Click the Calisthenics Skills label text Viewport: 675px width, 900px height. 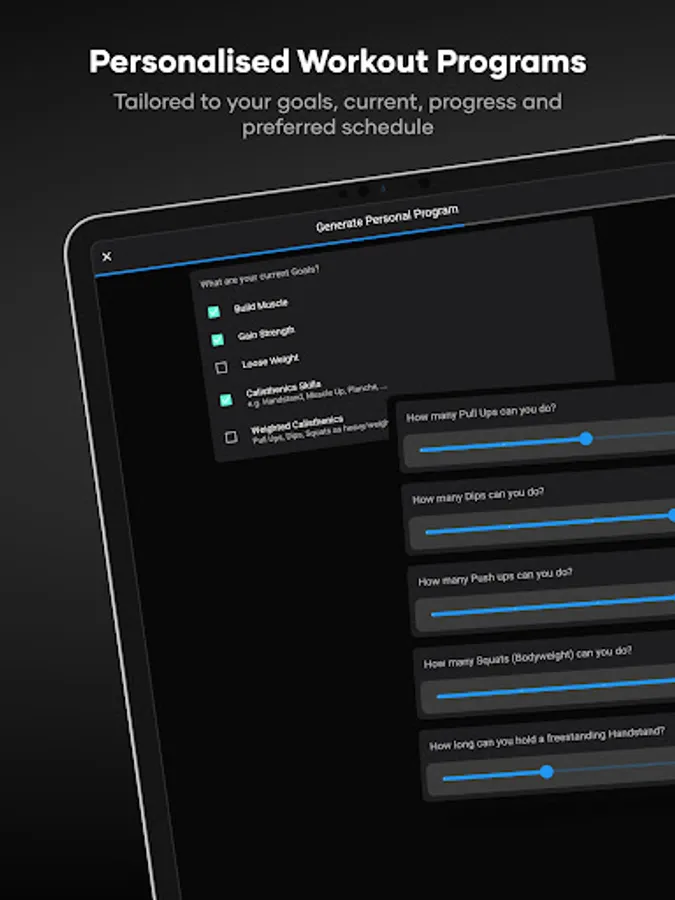(x=284, y=388)
